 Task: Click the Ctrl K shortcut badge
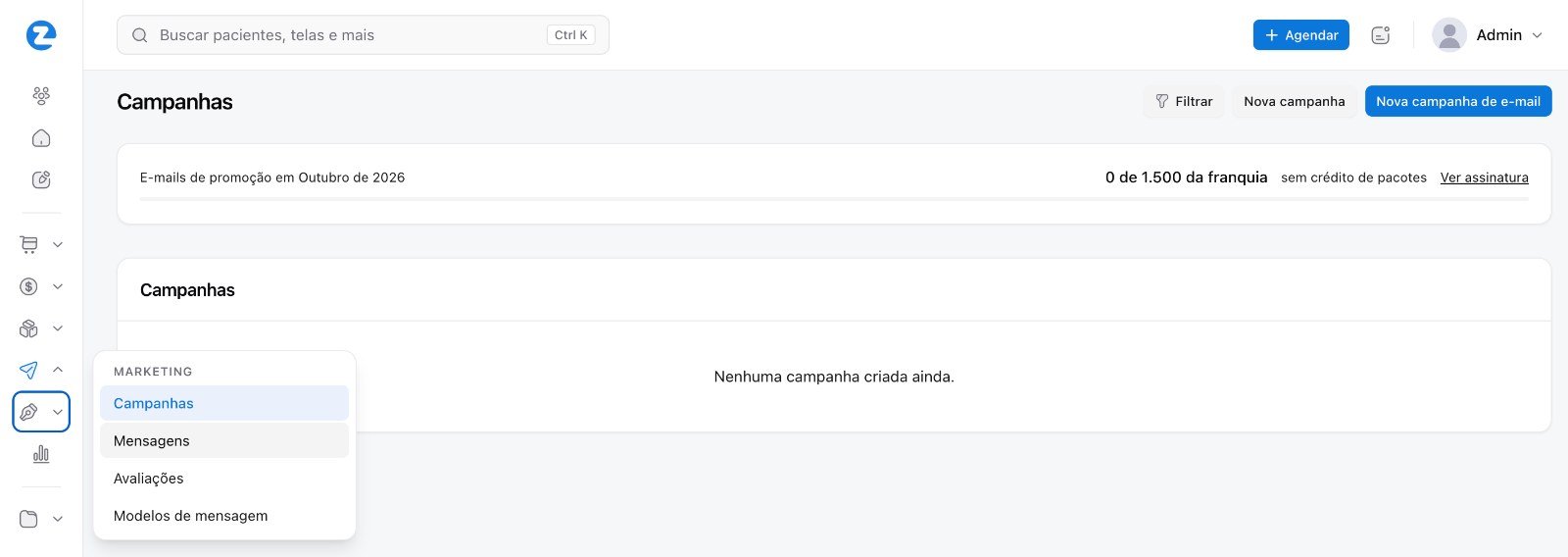[571, 35]
